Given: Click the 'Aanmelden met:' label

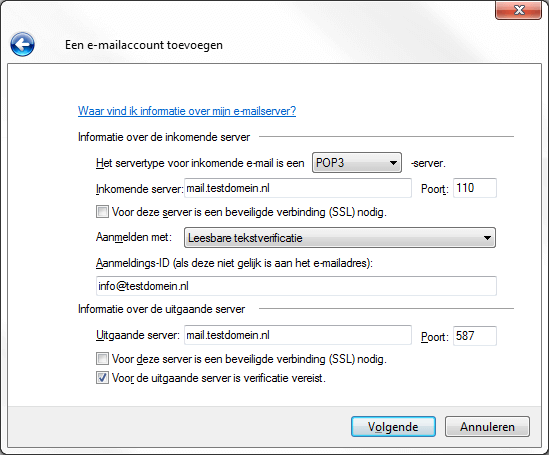Looking at the screenshot, I should click(x=134, y=237).
